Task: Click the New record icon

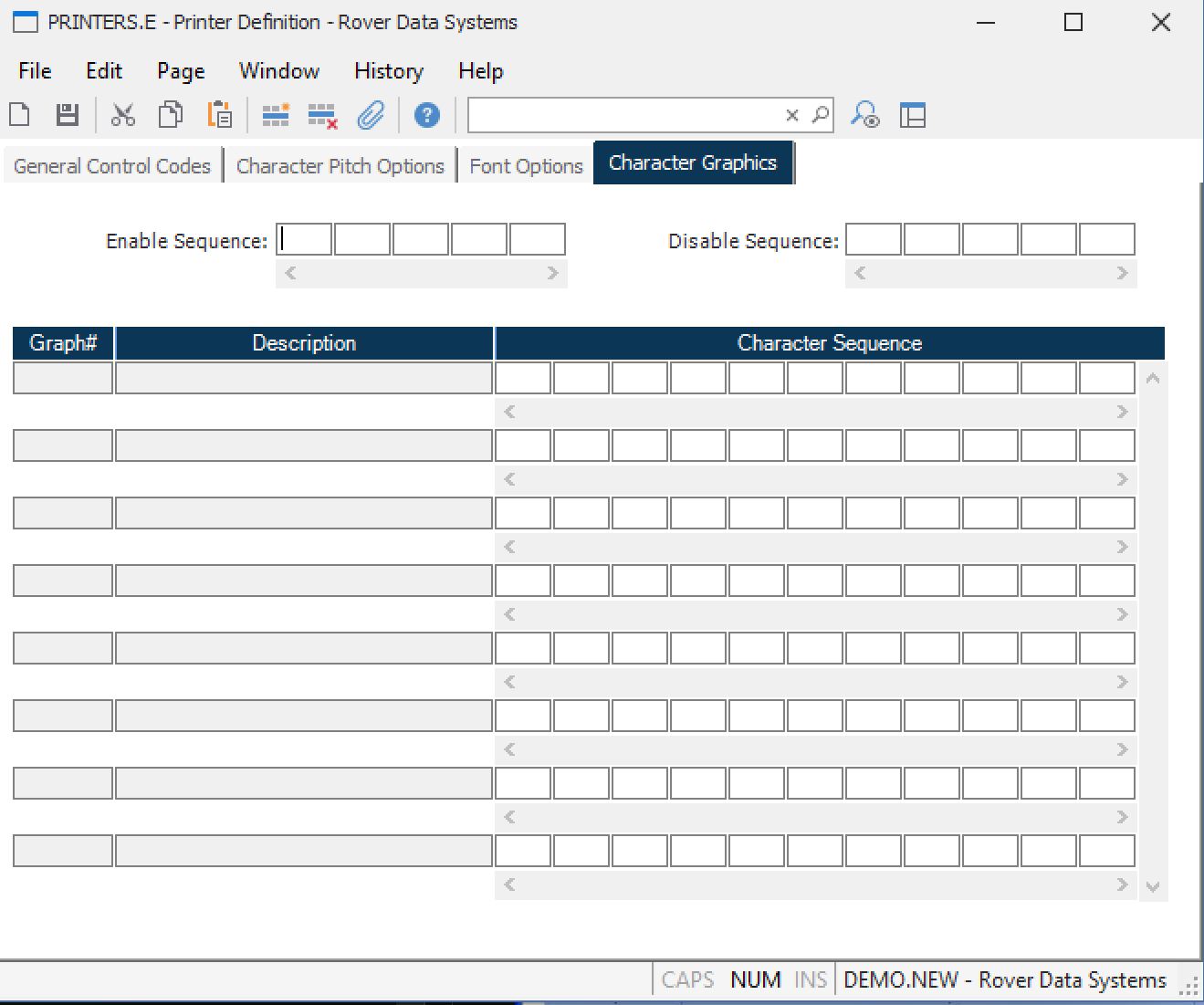Action: pyautogui.click(x=20, y=115)
